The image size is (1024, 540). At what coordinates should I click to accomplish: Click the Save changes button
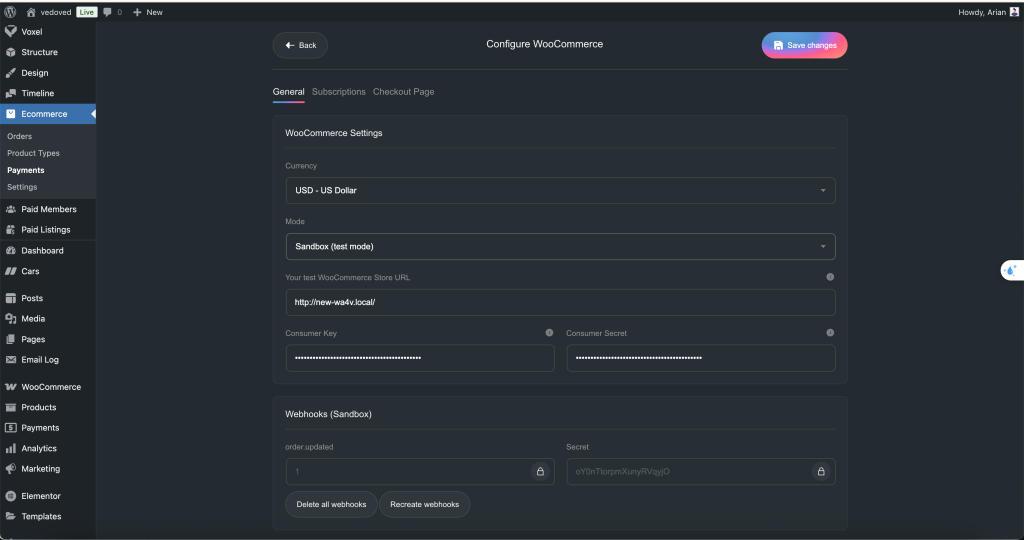click(x=804, y=45)
